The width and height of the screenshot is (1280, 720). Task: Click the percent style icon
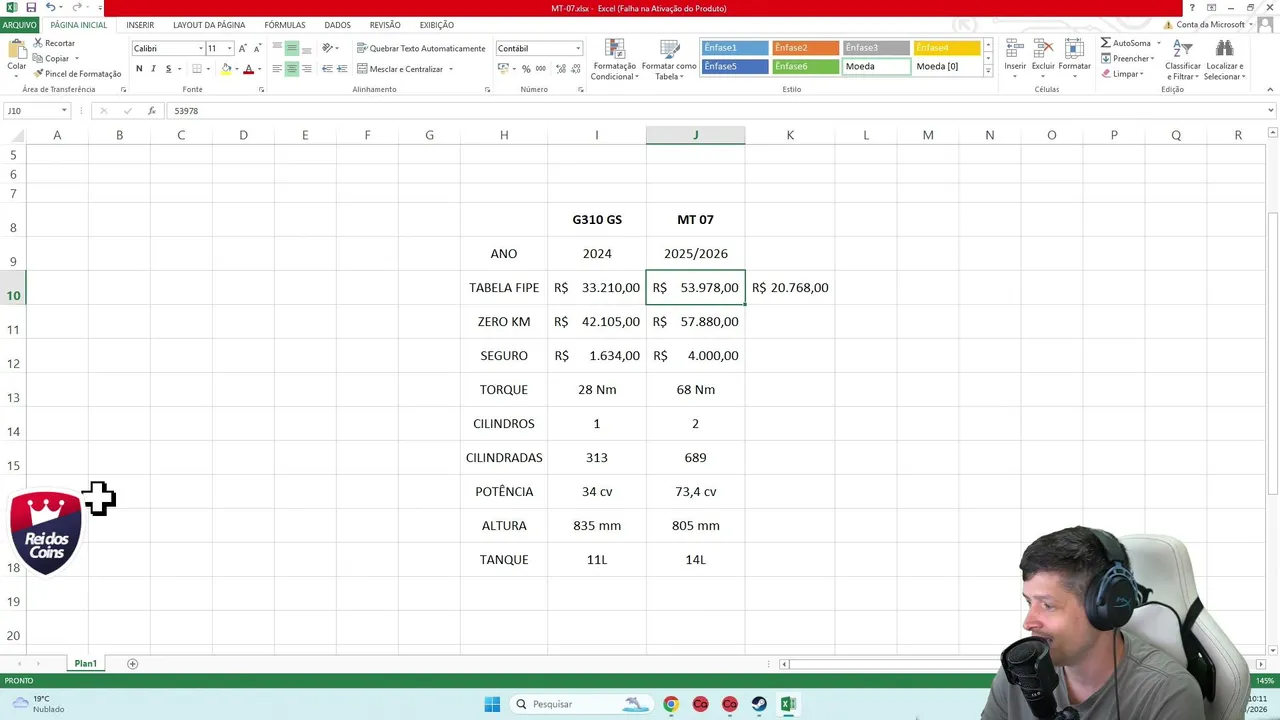[x=526, y=69]
